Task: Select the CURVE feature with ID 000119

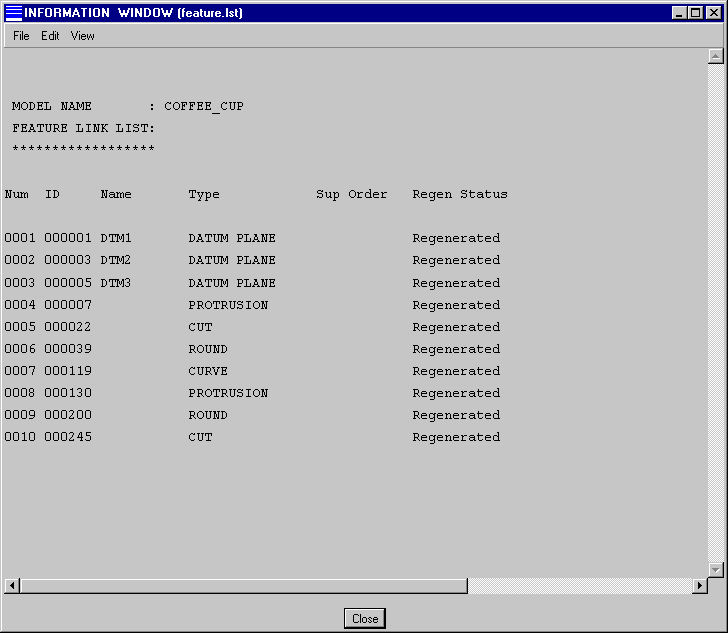Action: [x=207, y=371]
